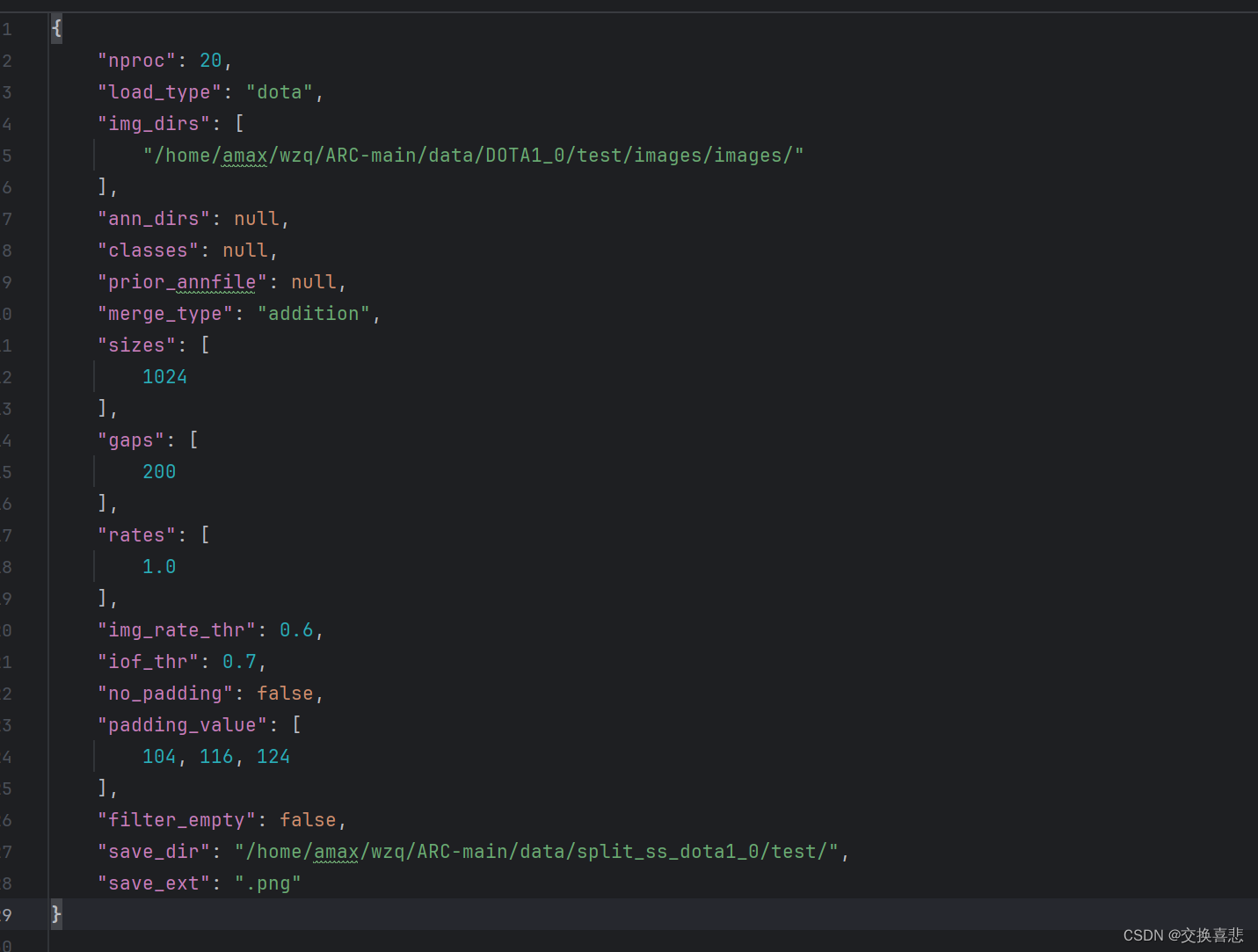This screenshot has width=1258, height=952.
Task: Select the null value of classes
Action: click(x=245, y=251)
